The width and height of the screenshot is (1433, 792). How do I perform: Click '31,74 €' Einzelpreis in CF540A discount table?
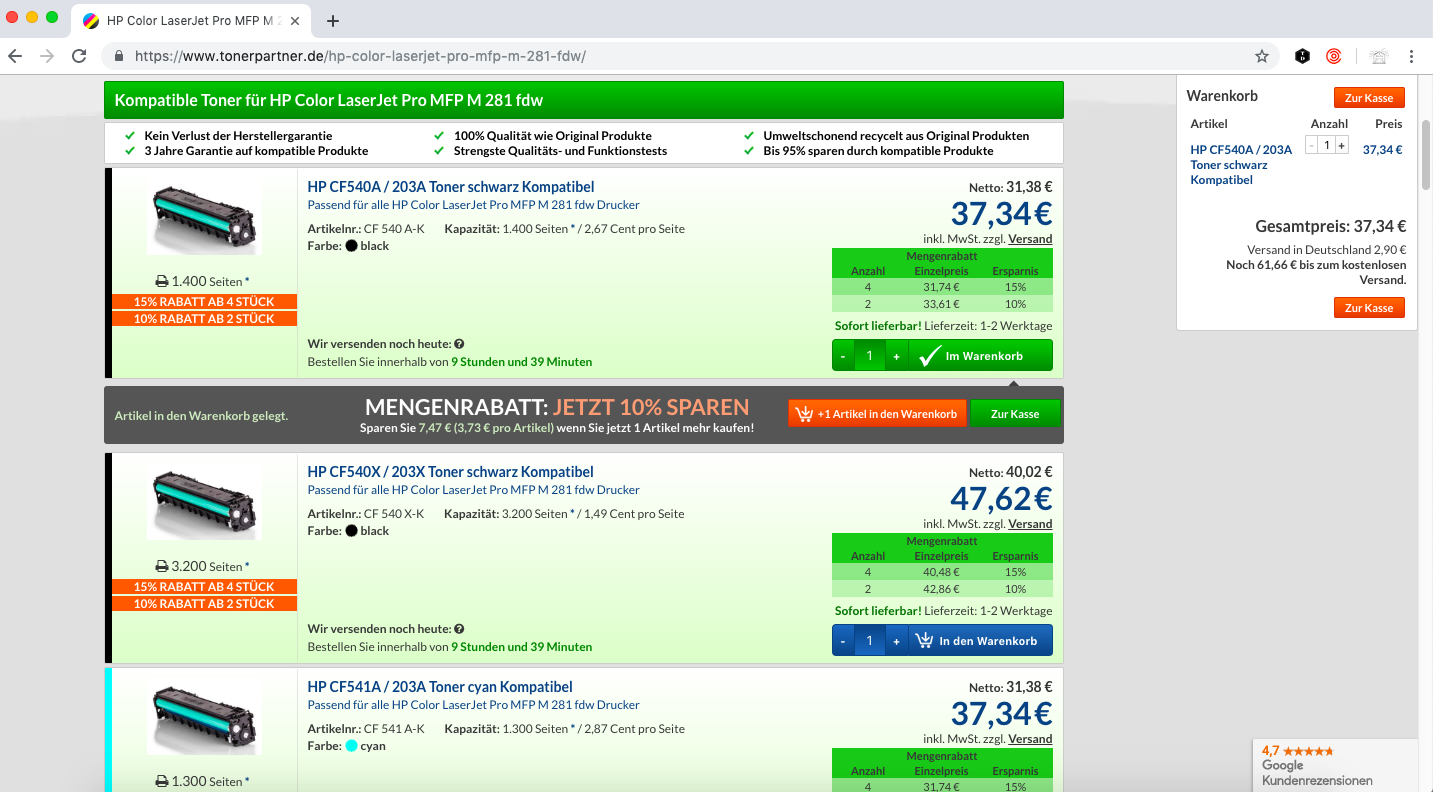[941, 287]
